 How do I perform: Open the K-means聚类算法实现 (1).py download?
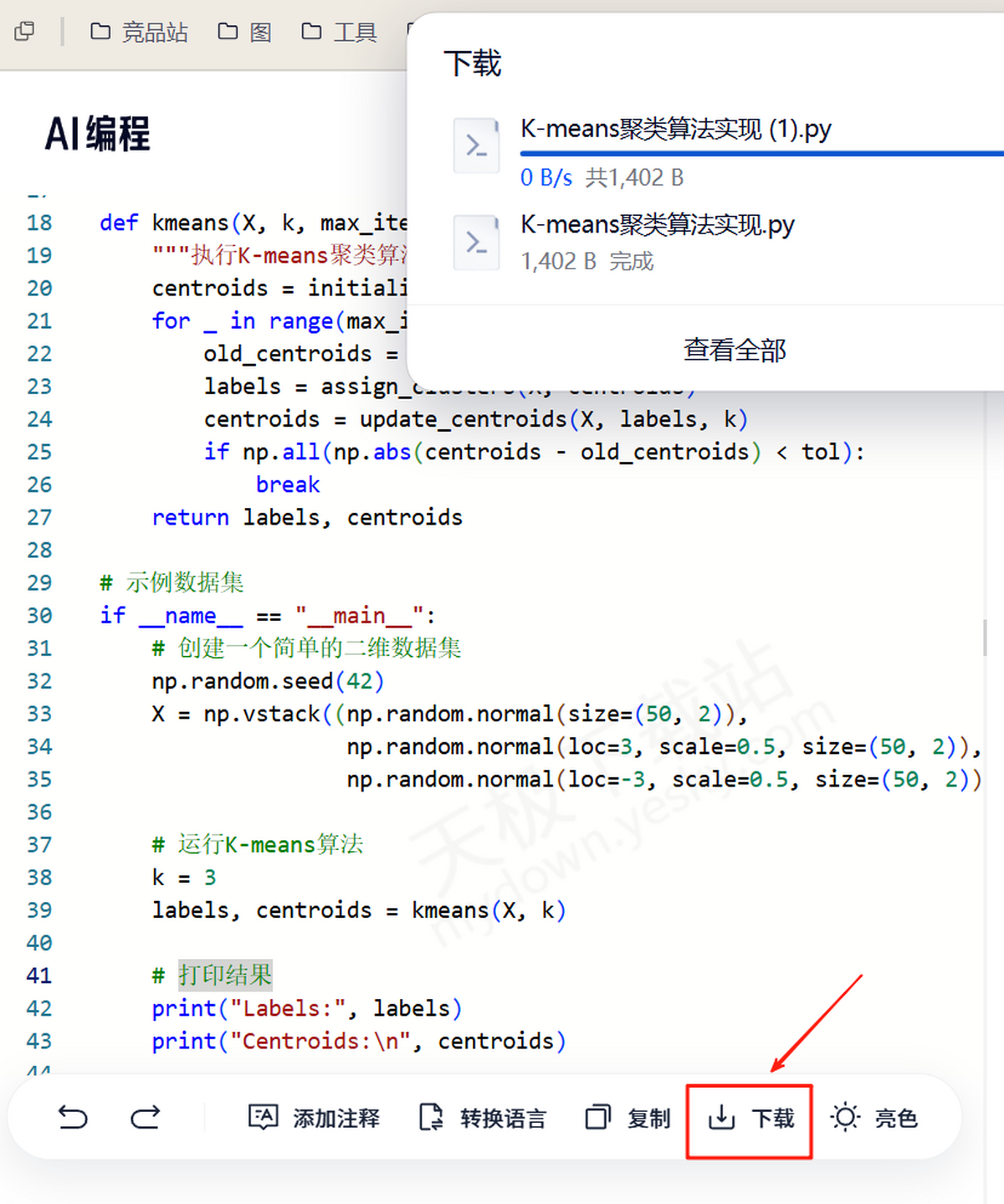[x=676, y=129]
